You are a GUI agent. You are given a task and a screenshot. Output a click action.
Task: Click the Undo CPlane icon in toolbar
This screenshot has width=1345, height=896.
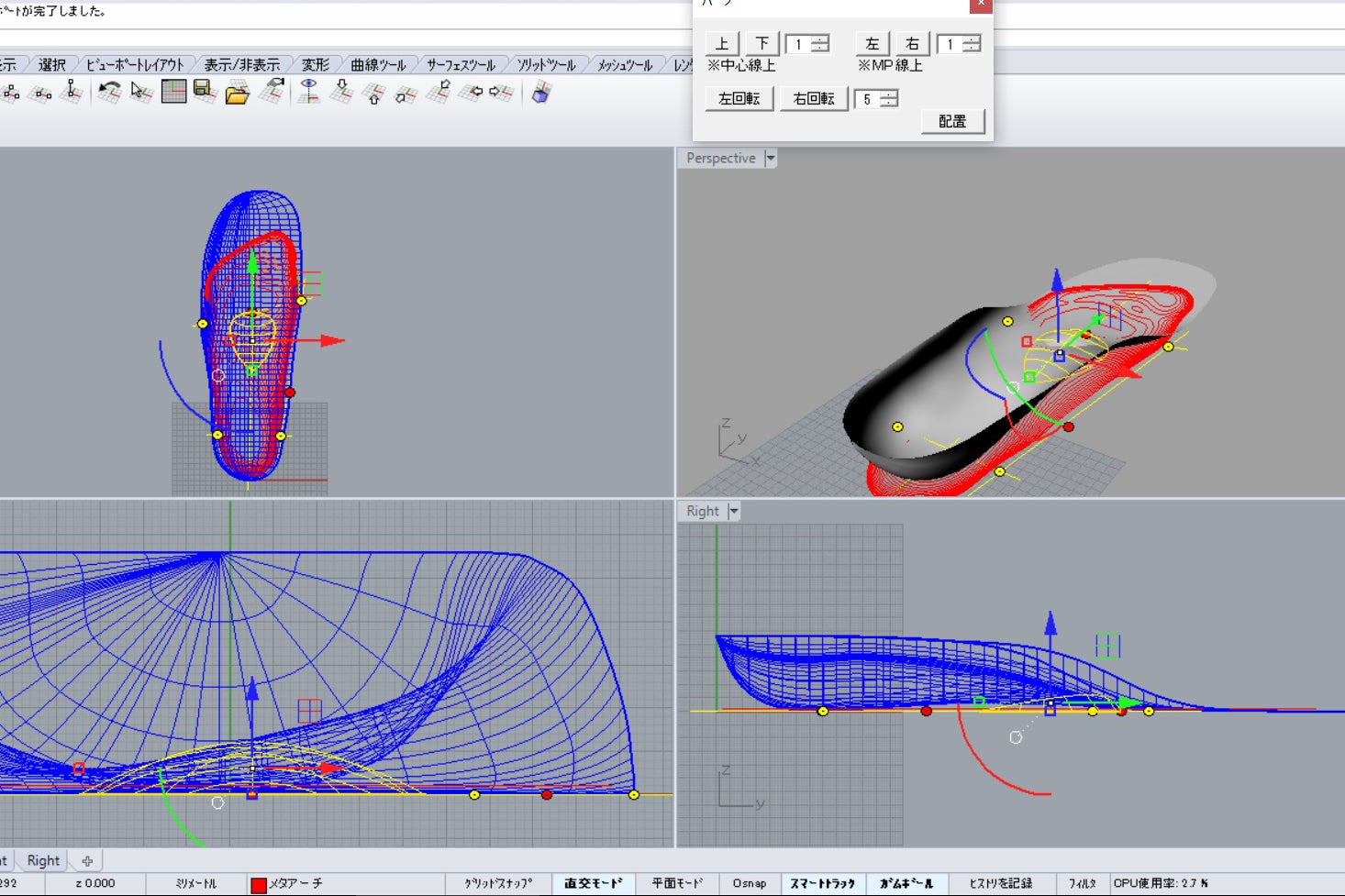click(x=109, y=92)
